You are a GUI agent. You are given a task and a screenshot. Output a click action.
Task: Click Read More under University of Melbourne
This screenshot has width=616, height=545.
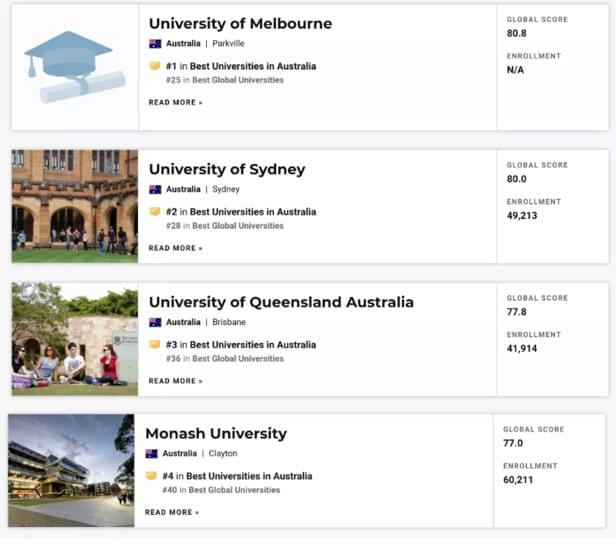coord(175,103)
